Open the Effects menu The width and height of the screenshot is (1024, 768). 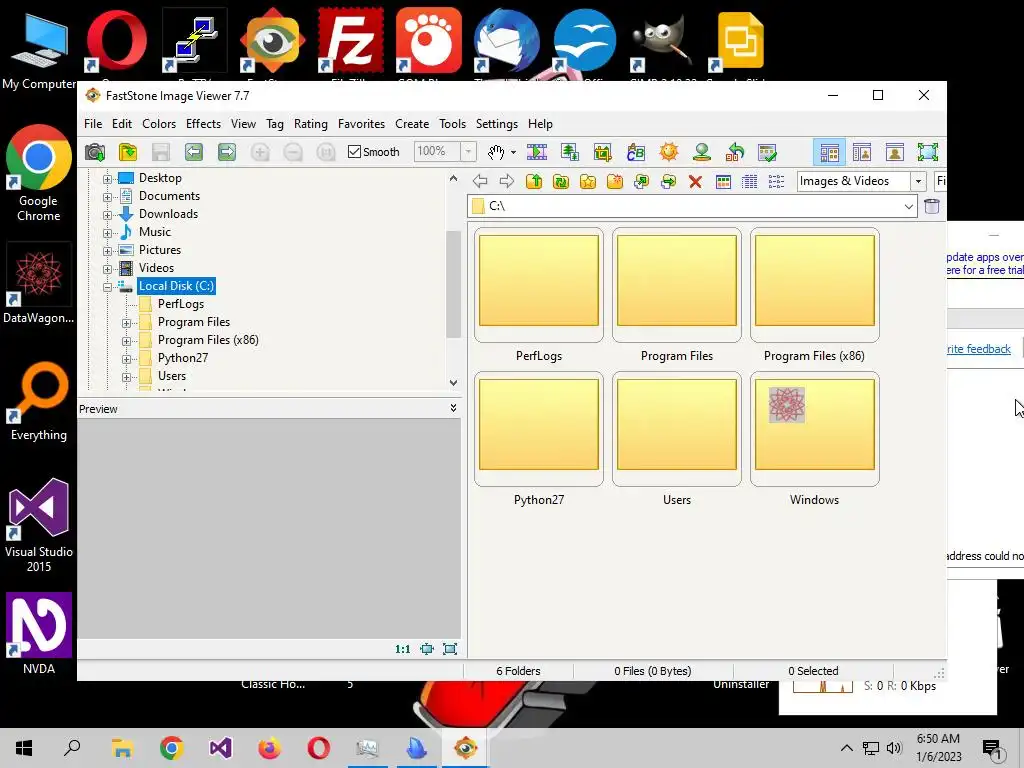click(x=203, y=123)
